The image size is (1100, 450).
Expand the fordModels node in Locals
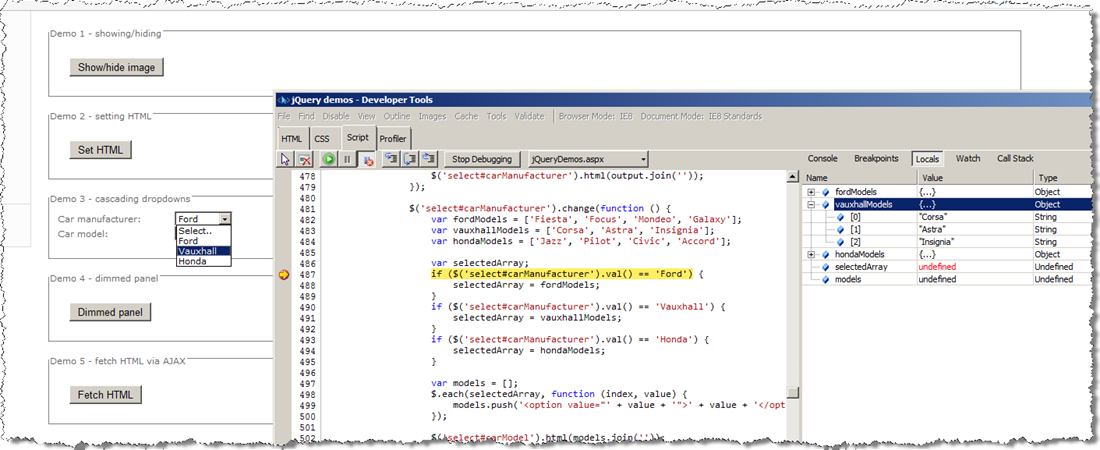812,192
